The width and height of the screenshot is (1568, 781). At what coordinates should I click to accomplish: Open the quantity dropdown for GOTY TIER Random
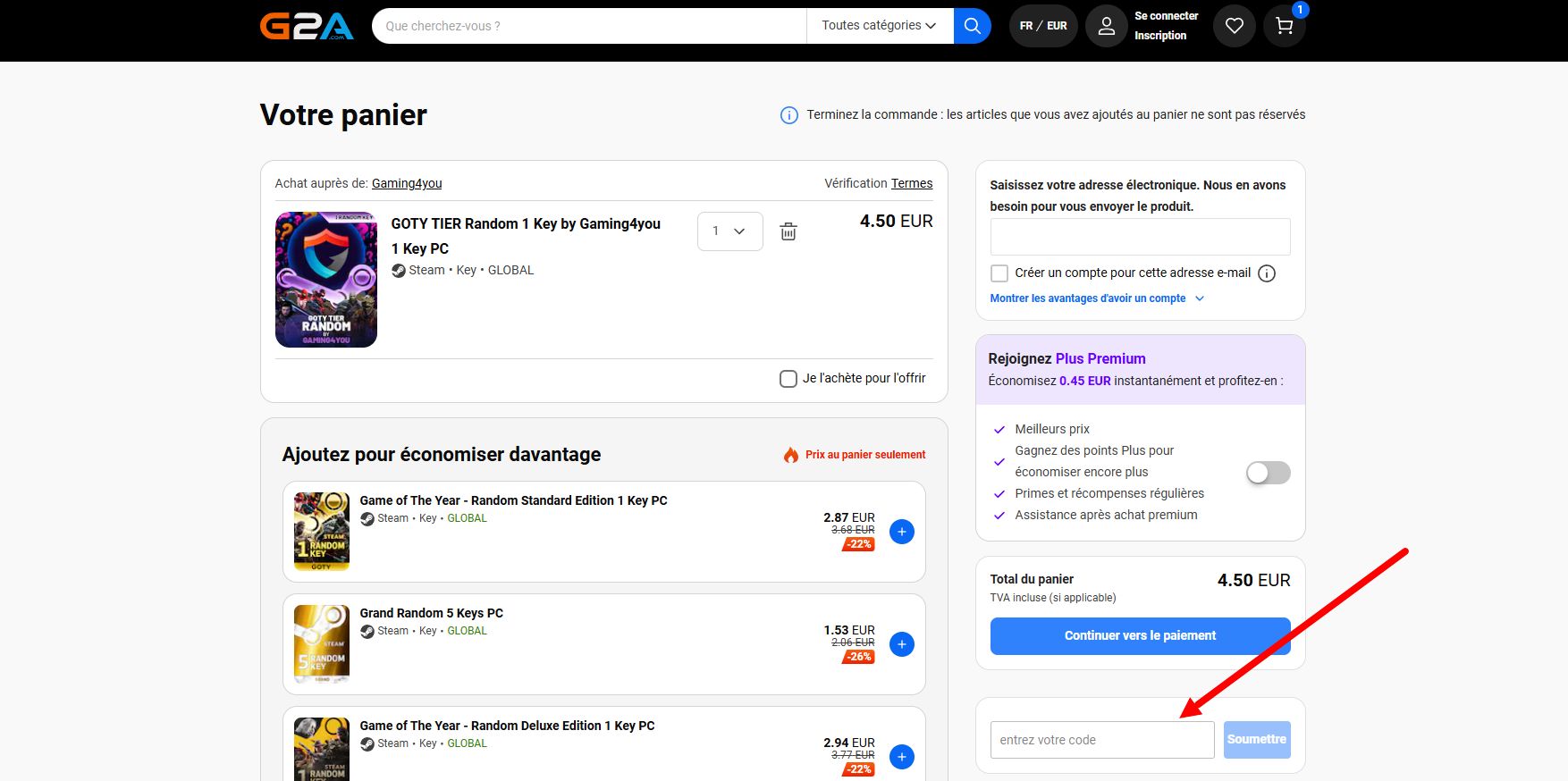click(730, 231)
